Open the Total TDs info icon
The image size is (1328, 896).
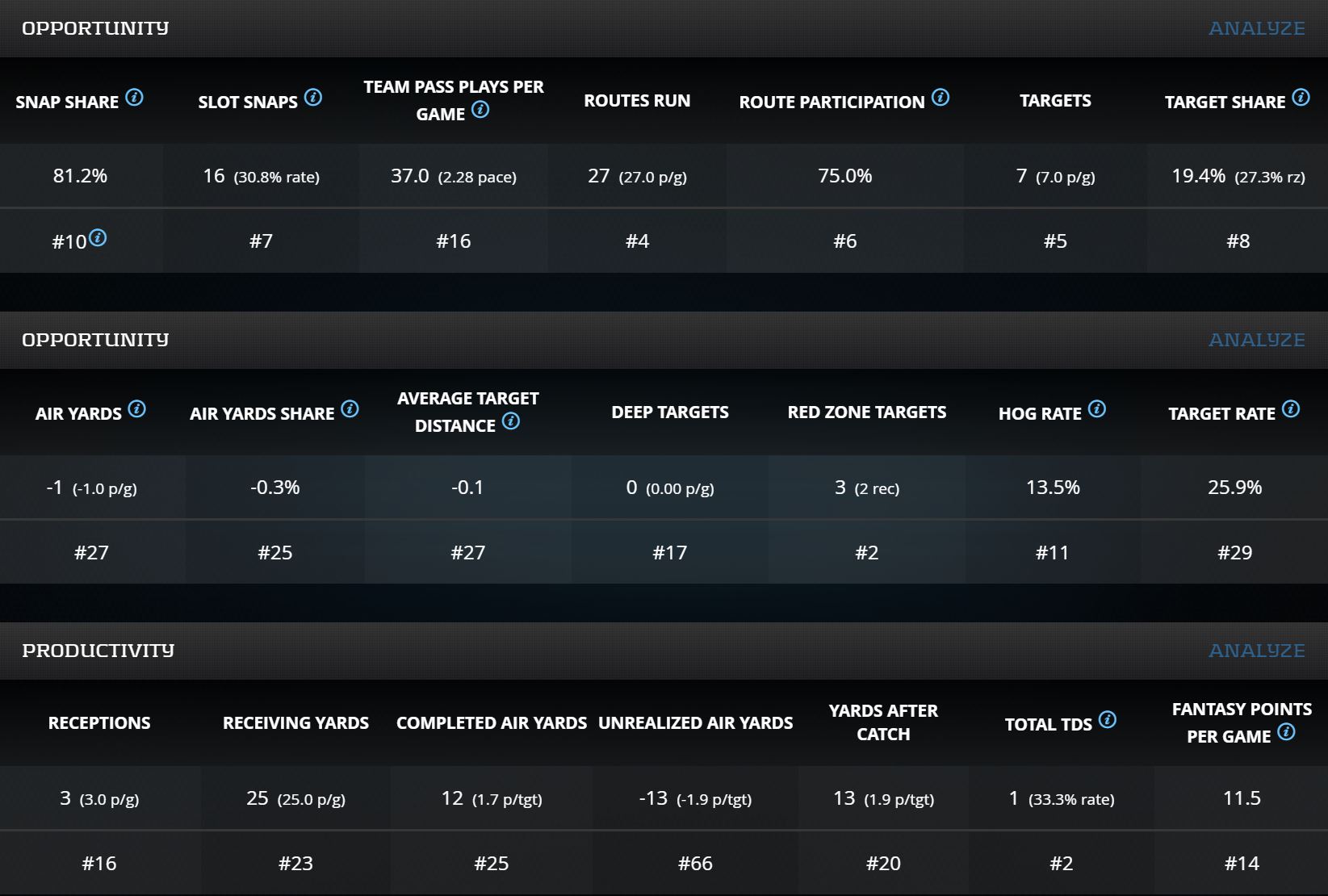pos(1108,720)
